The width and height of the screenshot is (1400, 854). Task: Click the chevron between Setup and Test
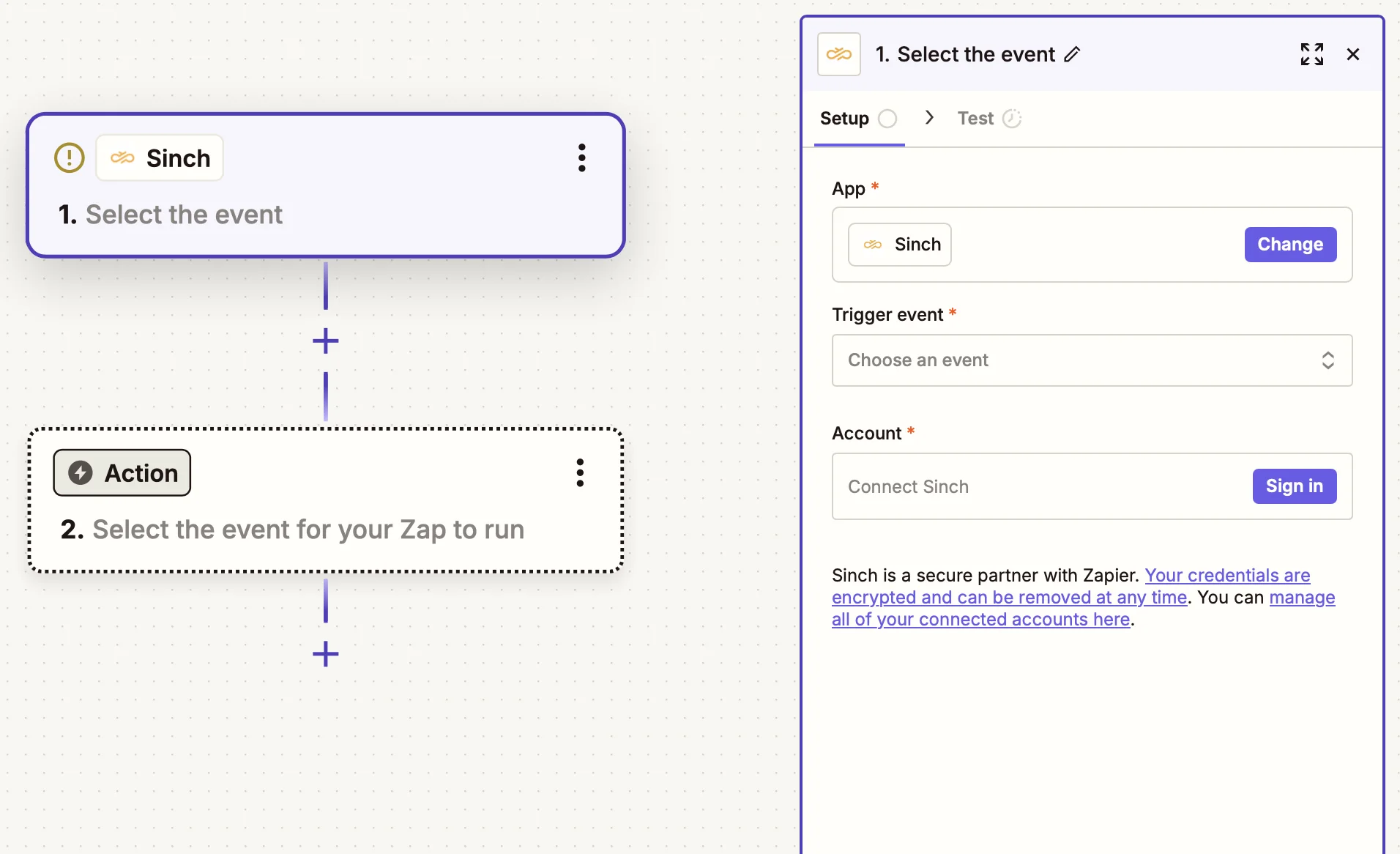(x=929, y=118)
